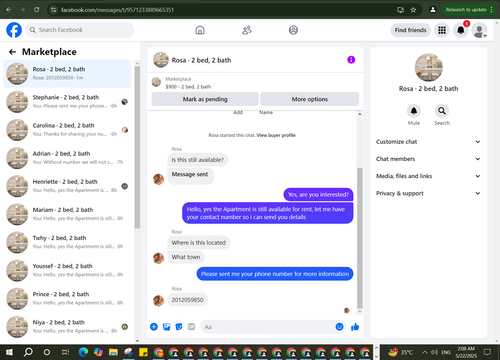Open View buyer profile link
Viewport: 500px width, 360px height.
point(276,135)
